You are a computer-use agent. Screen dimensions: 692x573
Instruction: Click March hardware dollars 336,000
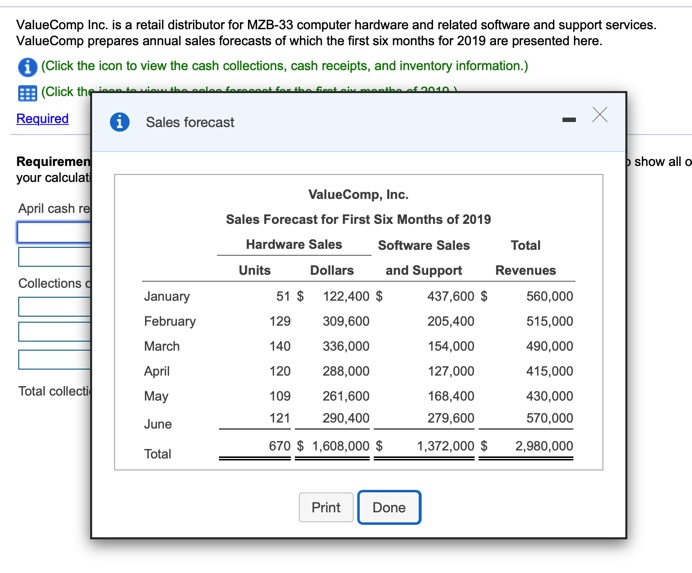tap(346, 346)
